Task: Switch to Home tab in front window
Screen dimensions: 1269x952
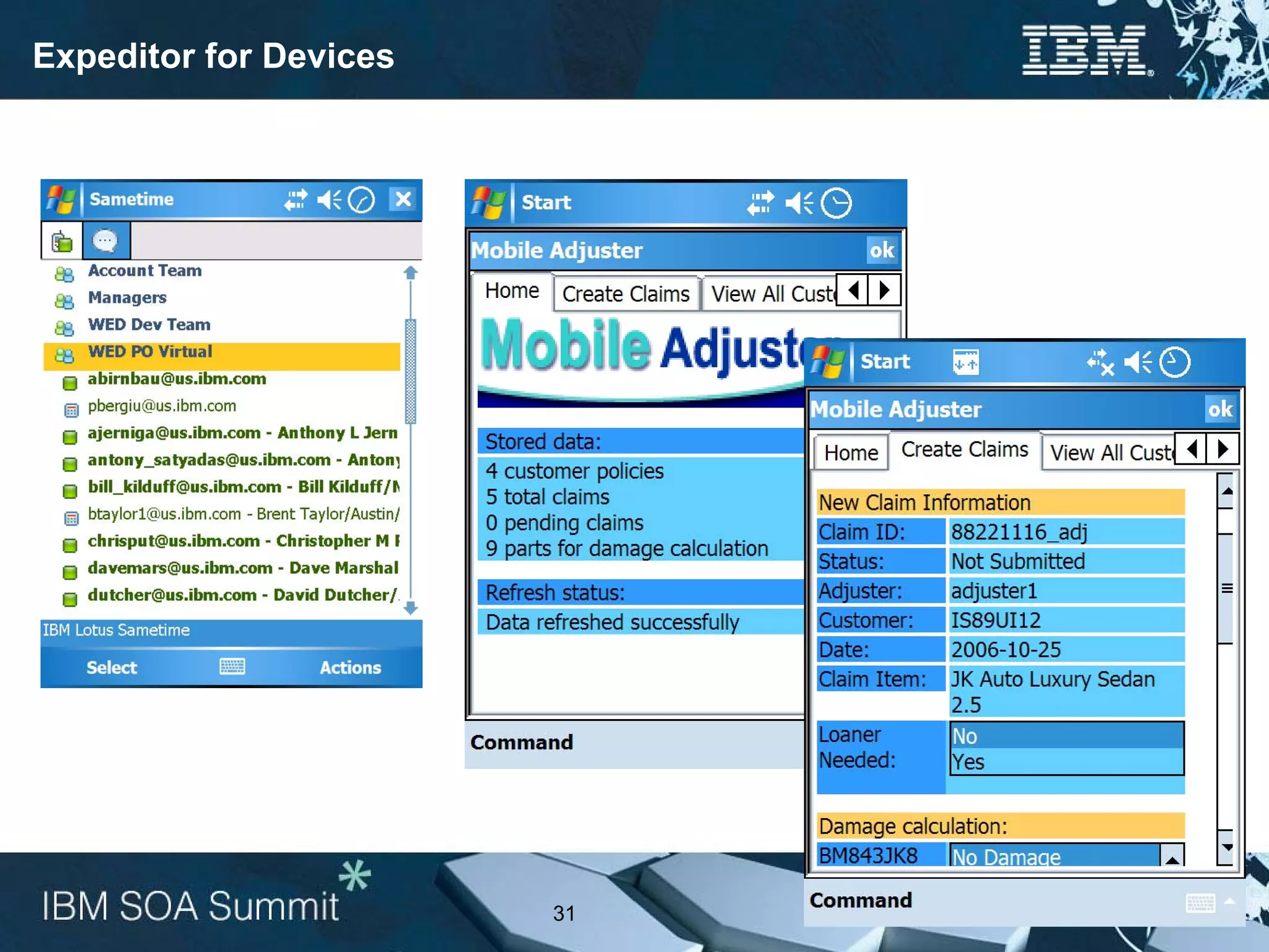Action: coord(851,453)
